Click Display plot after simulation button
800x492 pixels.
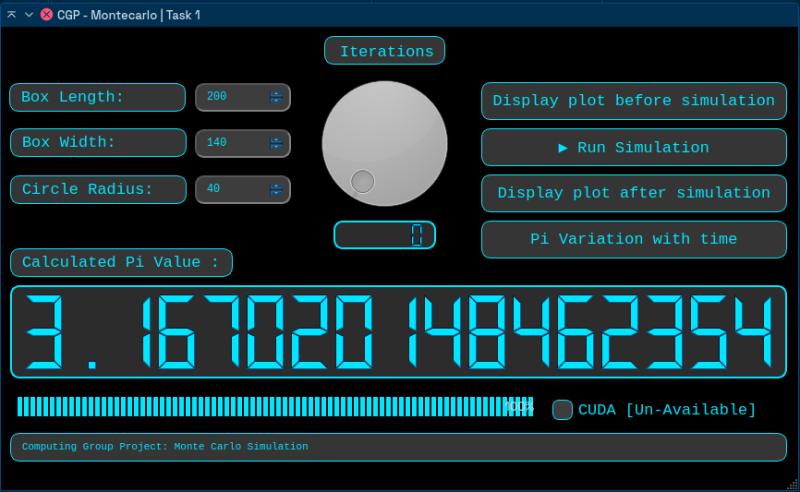[634, 193]
